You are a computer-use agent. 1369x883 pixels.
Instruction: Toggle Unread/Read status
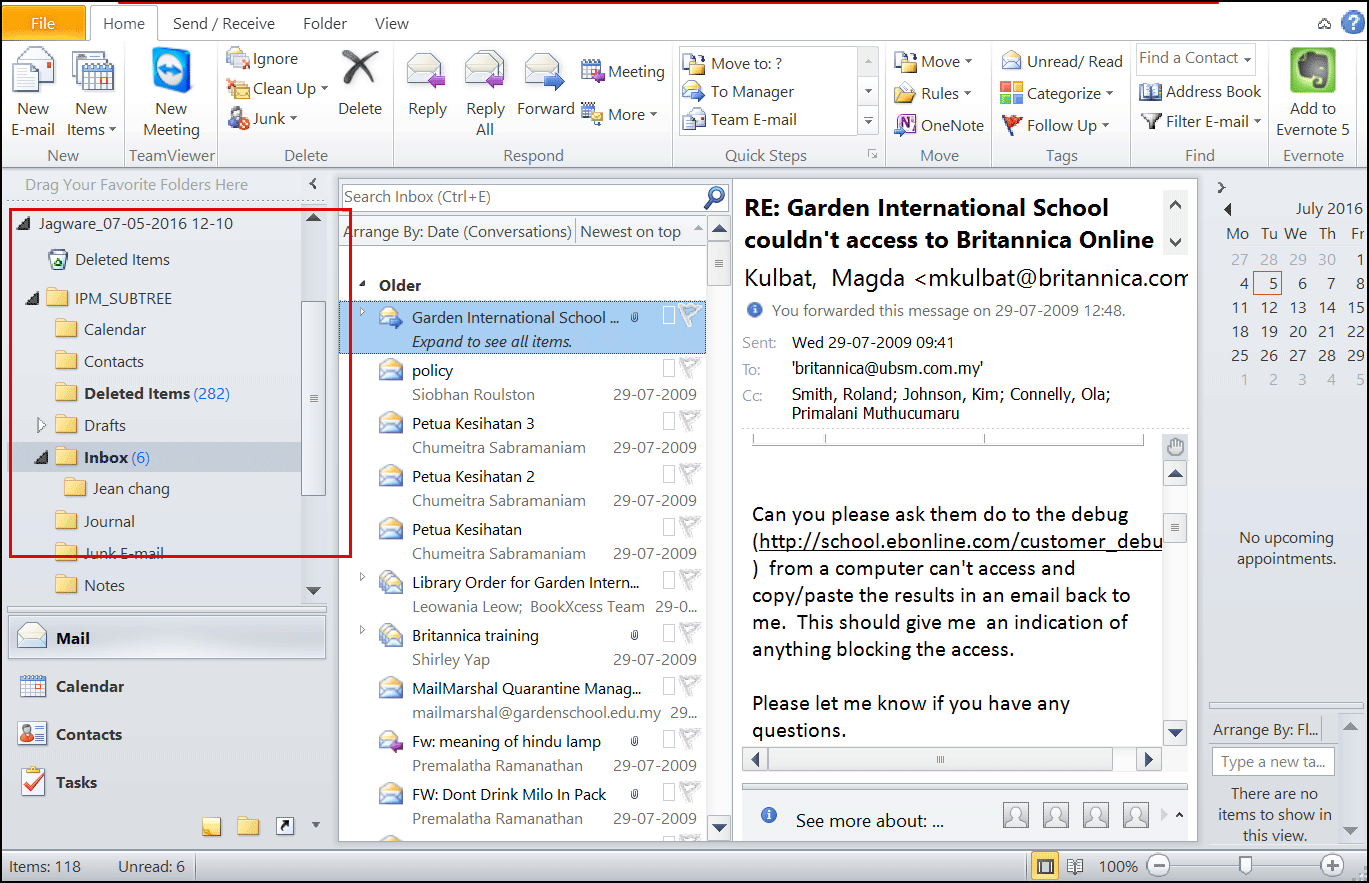pos(1062,62)
